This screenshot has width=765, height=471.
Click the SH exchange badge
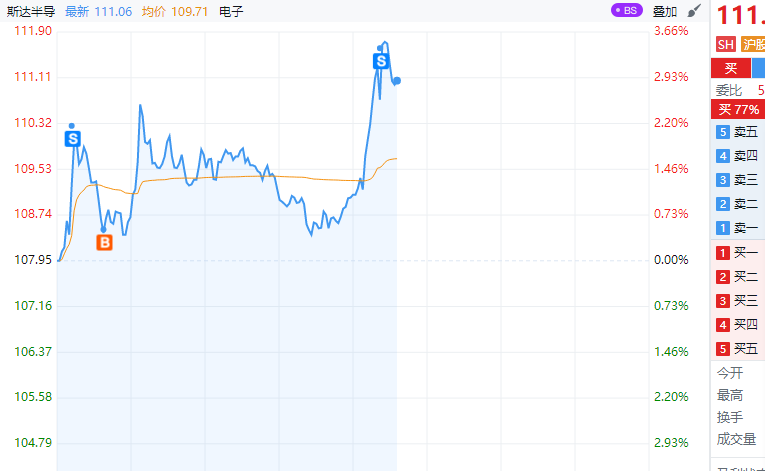click(x=725, y=45)
